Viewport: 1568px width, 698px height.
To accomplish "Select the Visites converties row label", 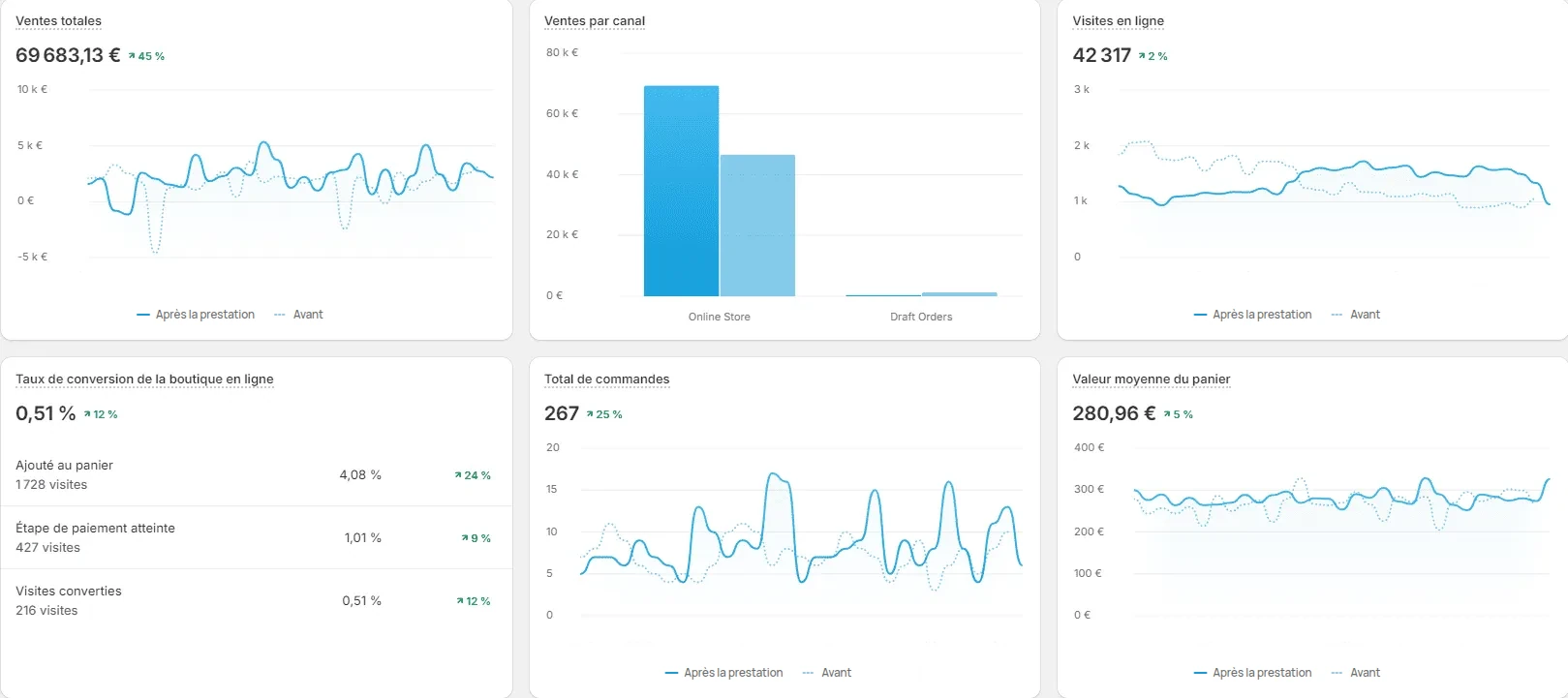I will point(69,591).
